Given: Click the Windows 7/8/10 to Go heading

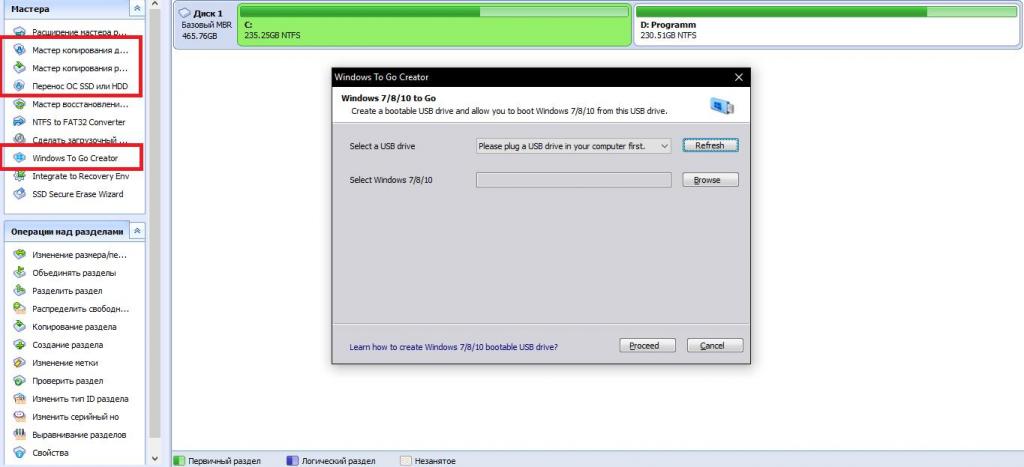Looking at the screenshot, I should click(x=389, y=98).
